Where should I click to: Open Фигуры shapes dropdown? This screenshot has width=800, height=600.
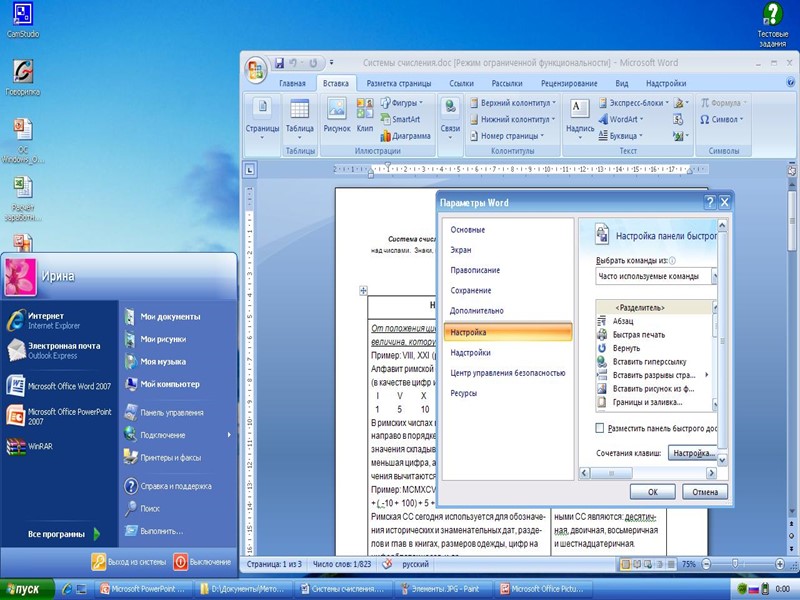pyautogui.click(x=402, y=103)
